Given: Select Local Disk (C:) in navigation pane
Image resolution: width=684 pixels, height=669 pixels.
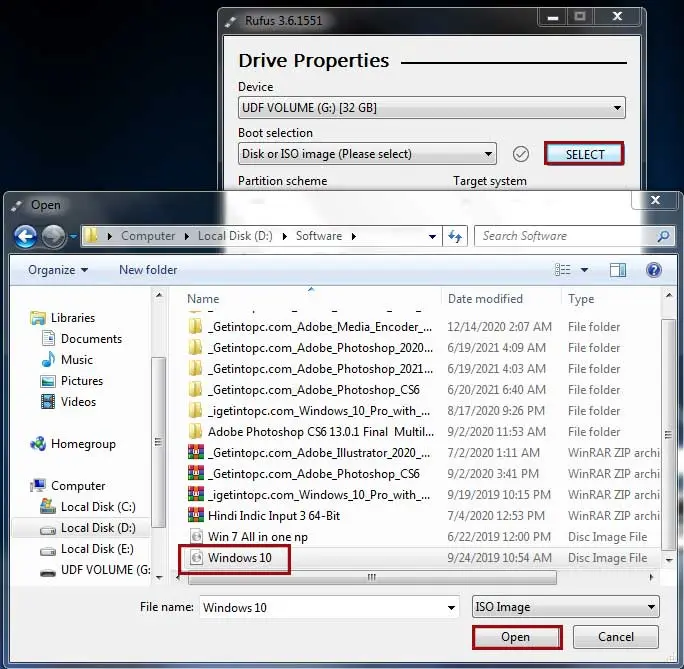Looking at the screenshot, I should (98, 507).
